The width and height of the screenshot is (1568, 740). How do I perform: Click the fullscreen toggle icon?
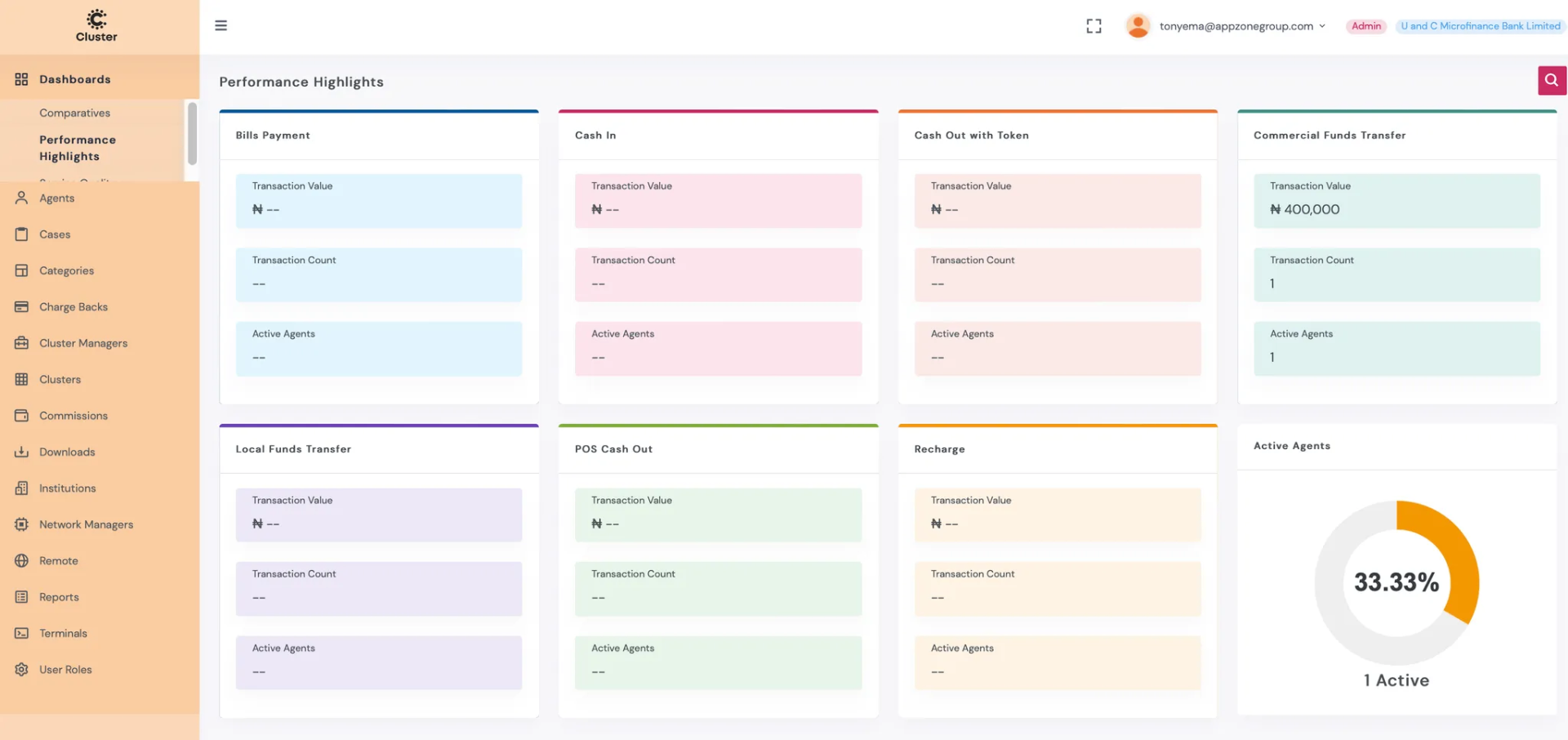(x=1094, y=25)
